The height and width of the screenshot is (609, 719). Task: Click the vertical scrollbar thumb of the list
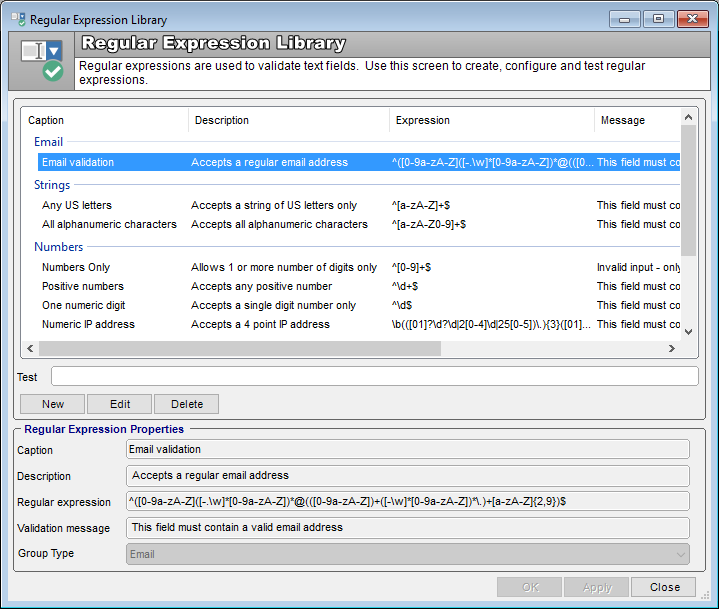pos(688,190)
